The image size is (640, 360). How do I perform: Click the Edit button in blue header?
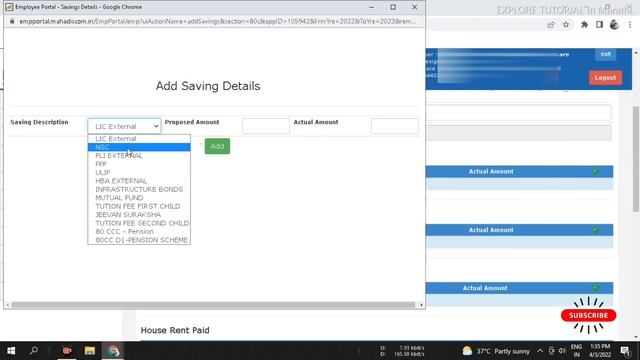tap(605, 54)
